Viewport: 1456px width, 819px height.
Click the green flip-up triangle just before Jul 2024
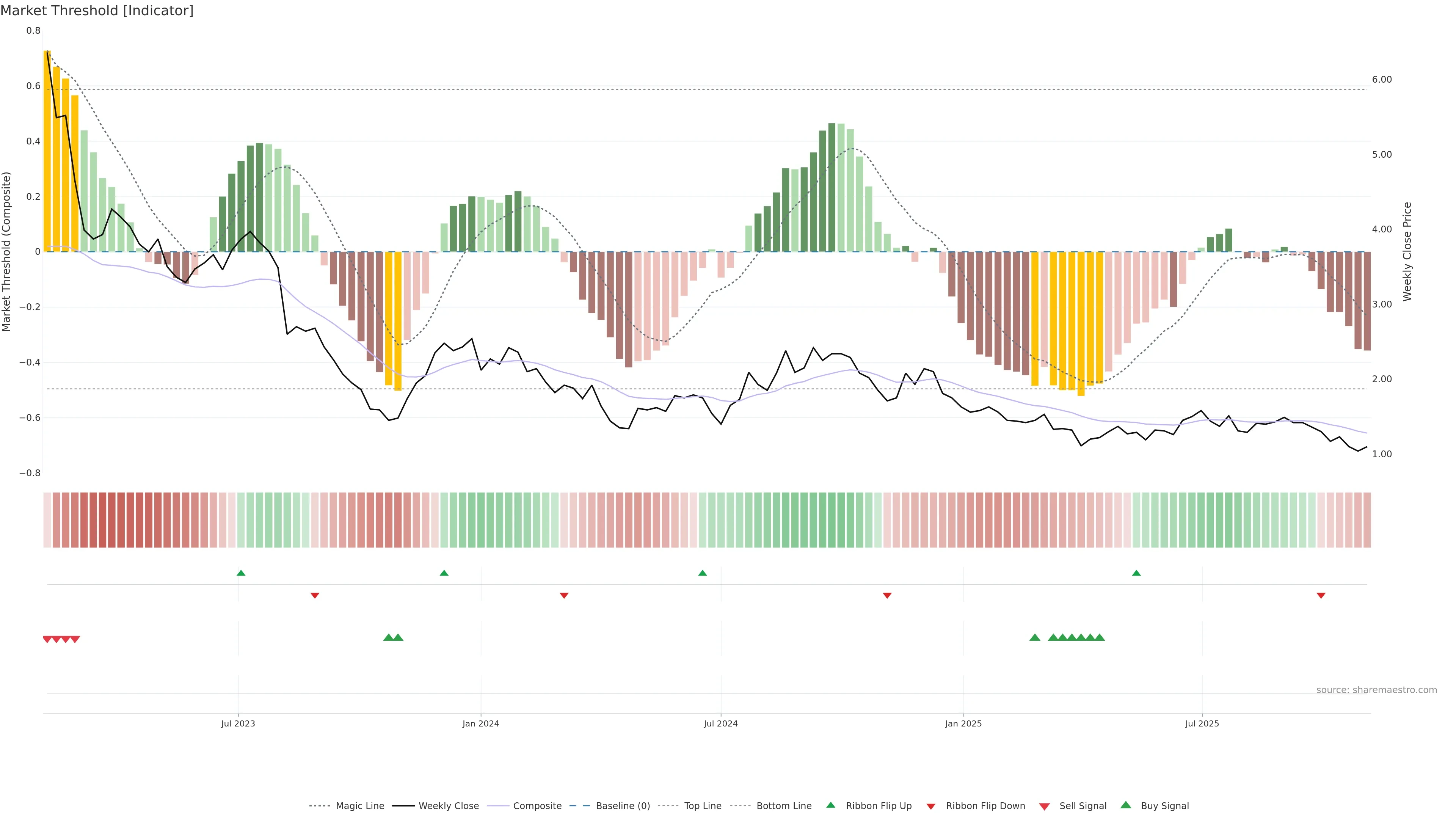coord(703,573)
